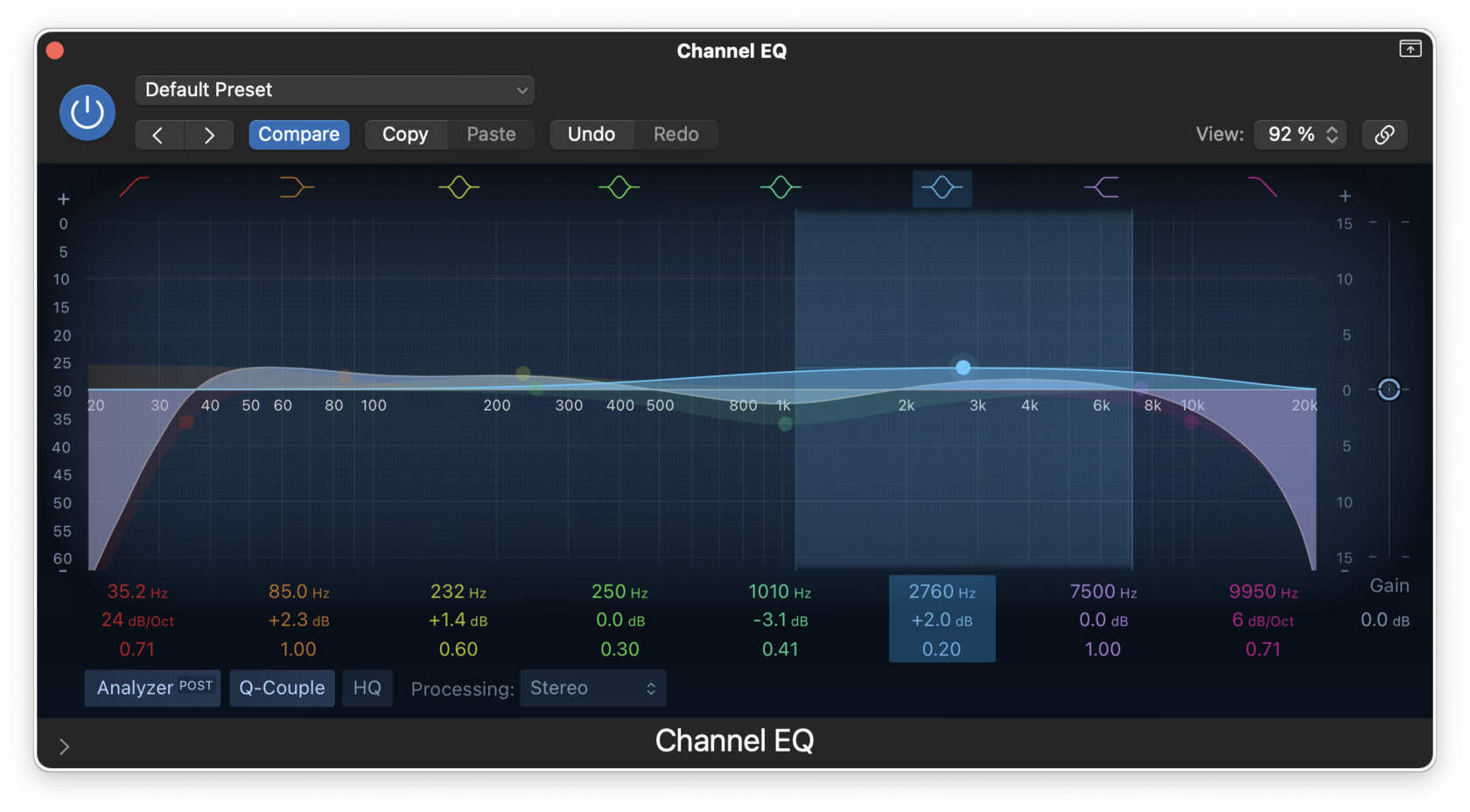The height and width of the screenshot is (812, 1470).
Task: Select the 35.2 Hz frequency value
Action: pos(137,591)
